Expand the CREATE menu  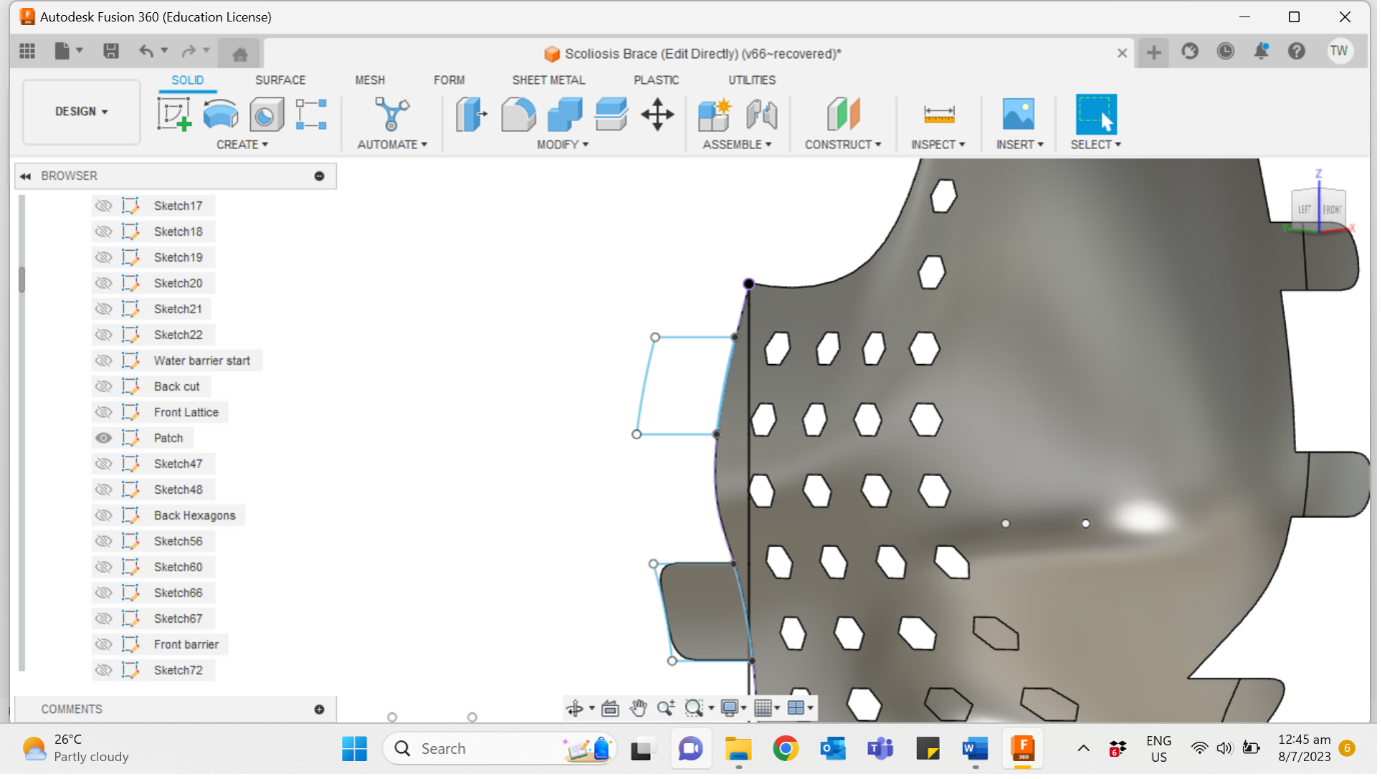(242, 145)
